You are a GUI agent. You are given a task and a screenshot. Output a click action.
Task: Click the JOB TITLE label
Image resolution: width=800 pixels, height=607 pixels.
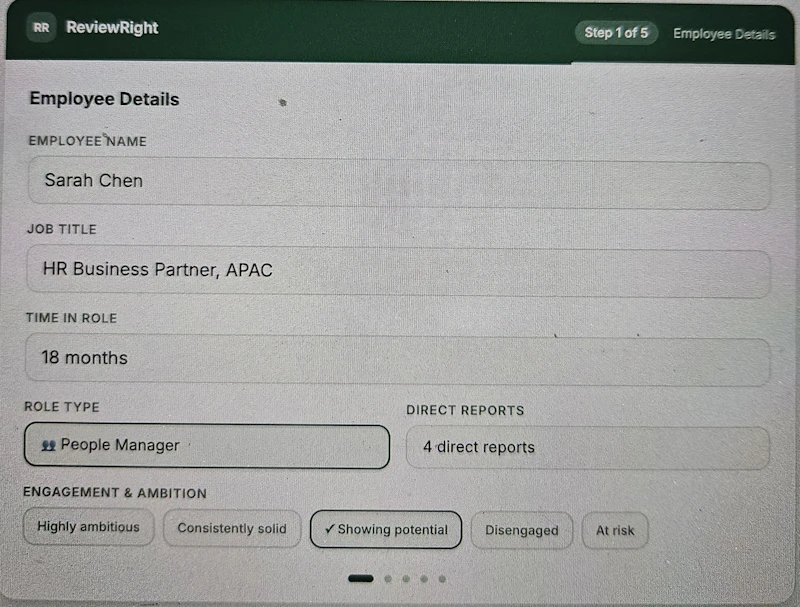(x=62, y=229)
